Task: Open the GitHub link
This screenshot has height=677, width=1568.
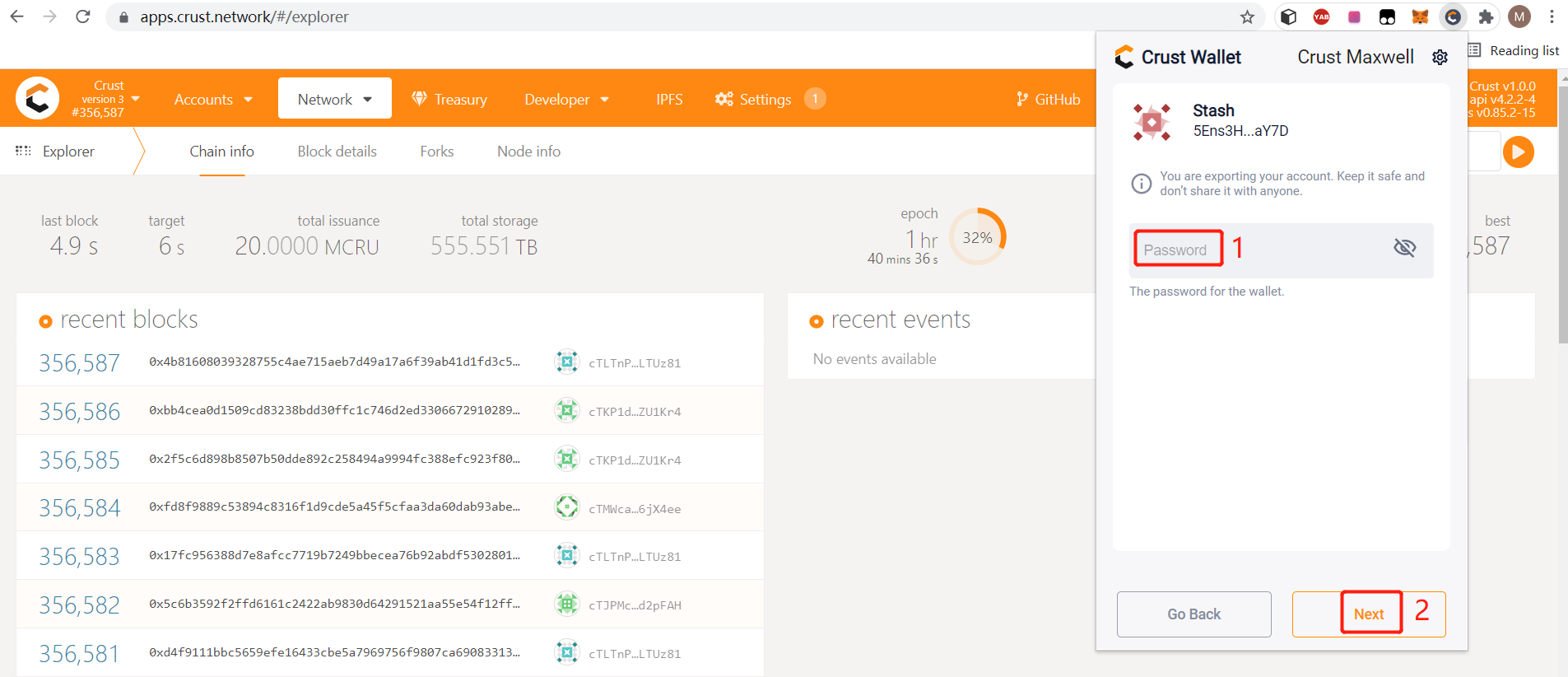Action: point(1048,99)
